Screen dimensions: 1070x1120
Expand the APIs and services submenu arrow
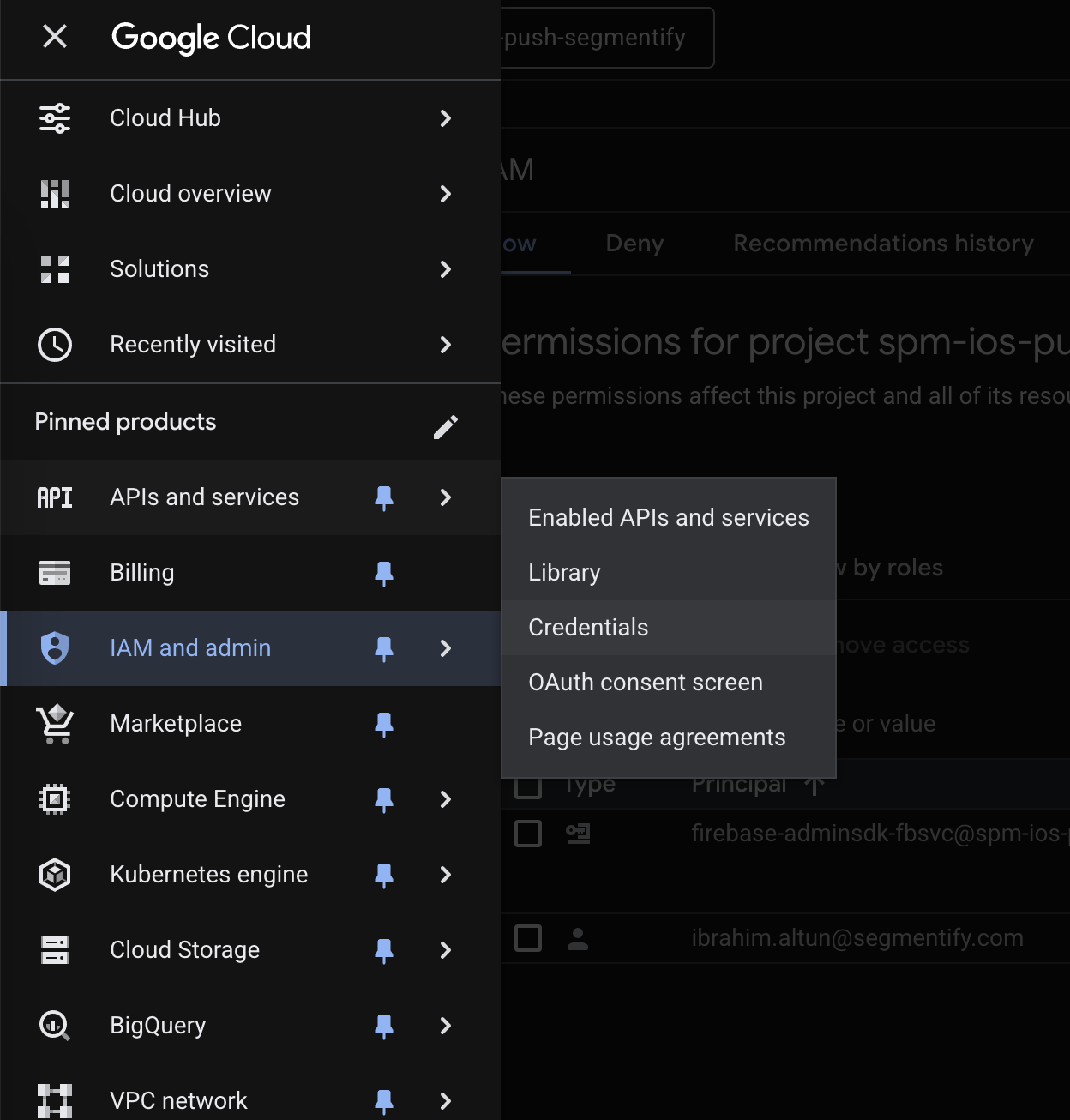[x=446, y=497]
